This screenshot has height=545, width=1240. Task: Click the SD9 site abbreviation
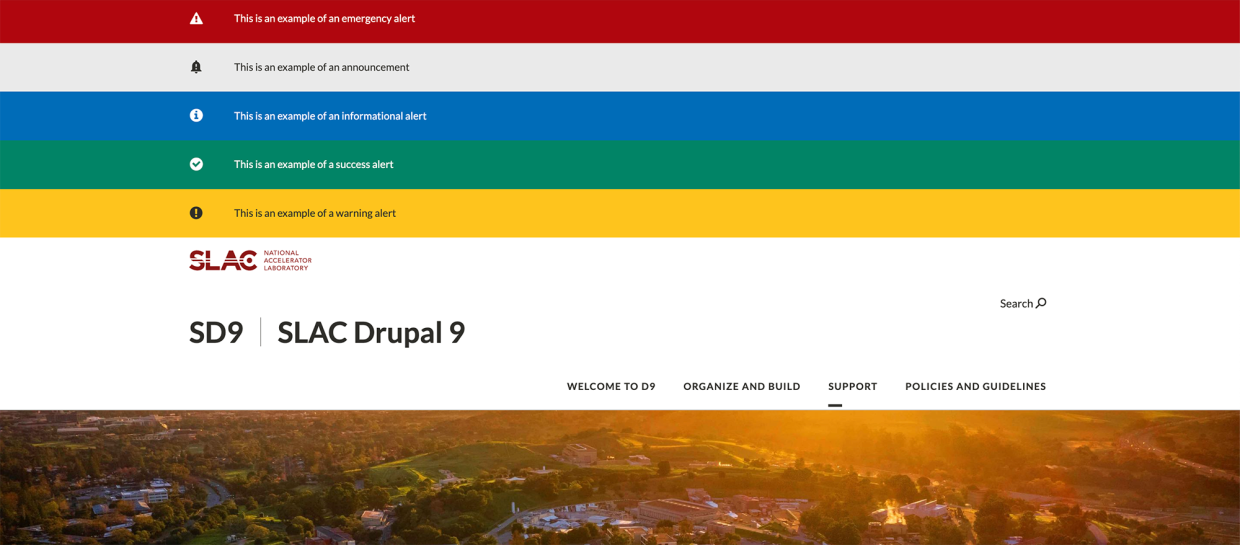coord(216,332)
